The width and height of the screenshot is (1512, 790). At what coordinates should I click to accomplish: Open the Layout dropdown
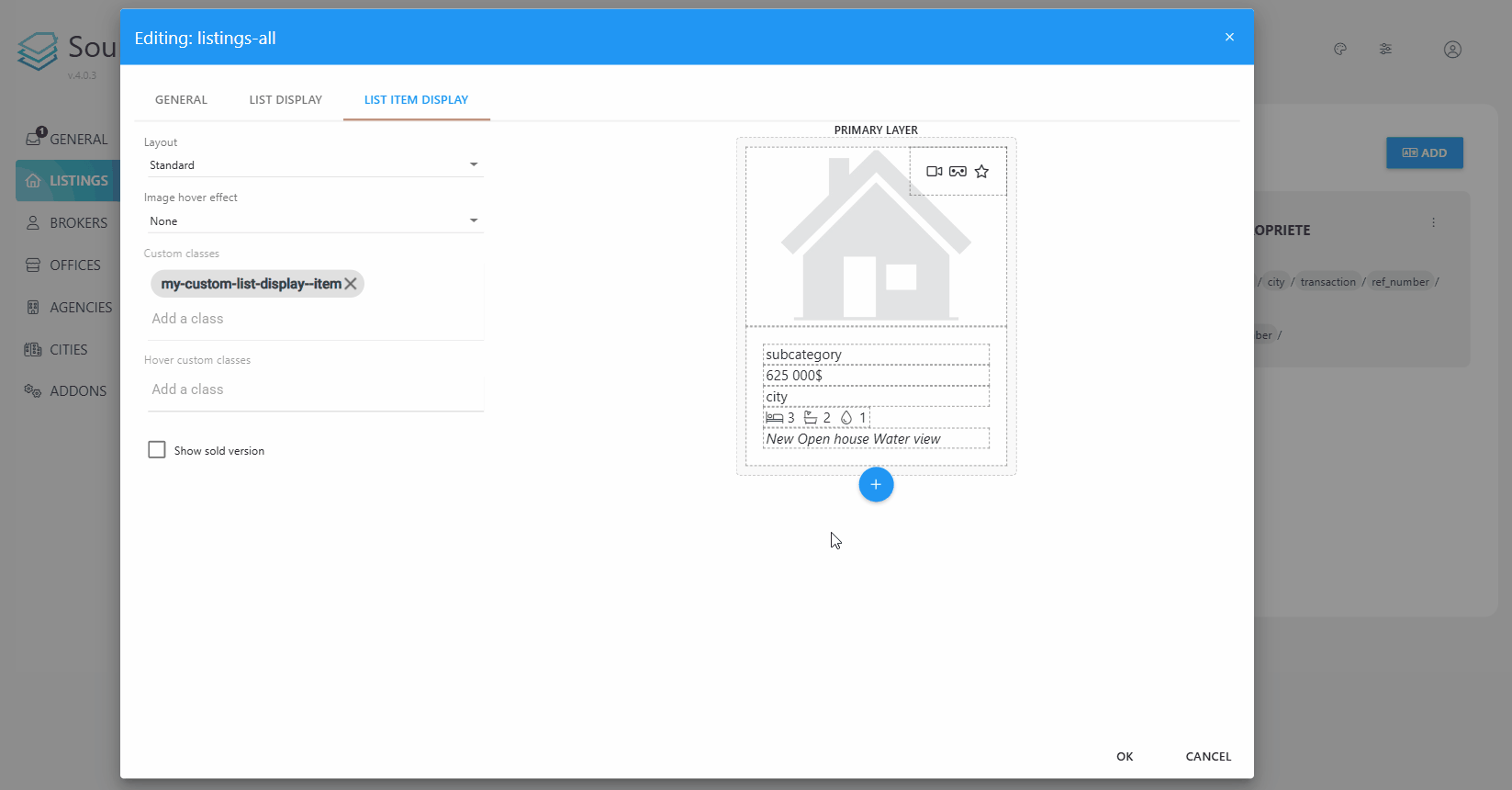pos(313,165)
